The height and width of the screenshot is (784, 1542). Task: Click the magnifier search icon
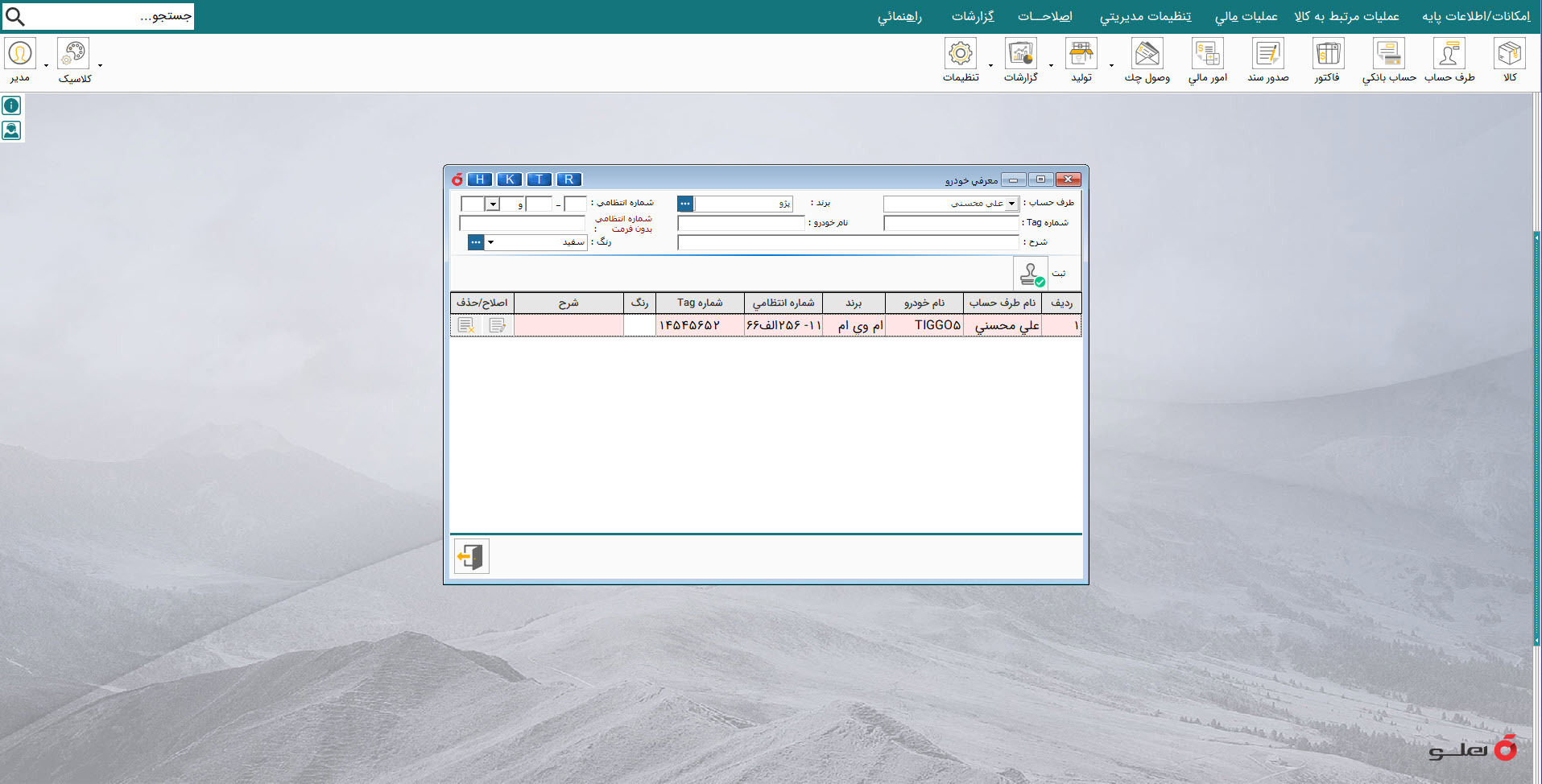tap(15, 16)
